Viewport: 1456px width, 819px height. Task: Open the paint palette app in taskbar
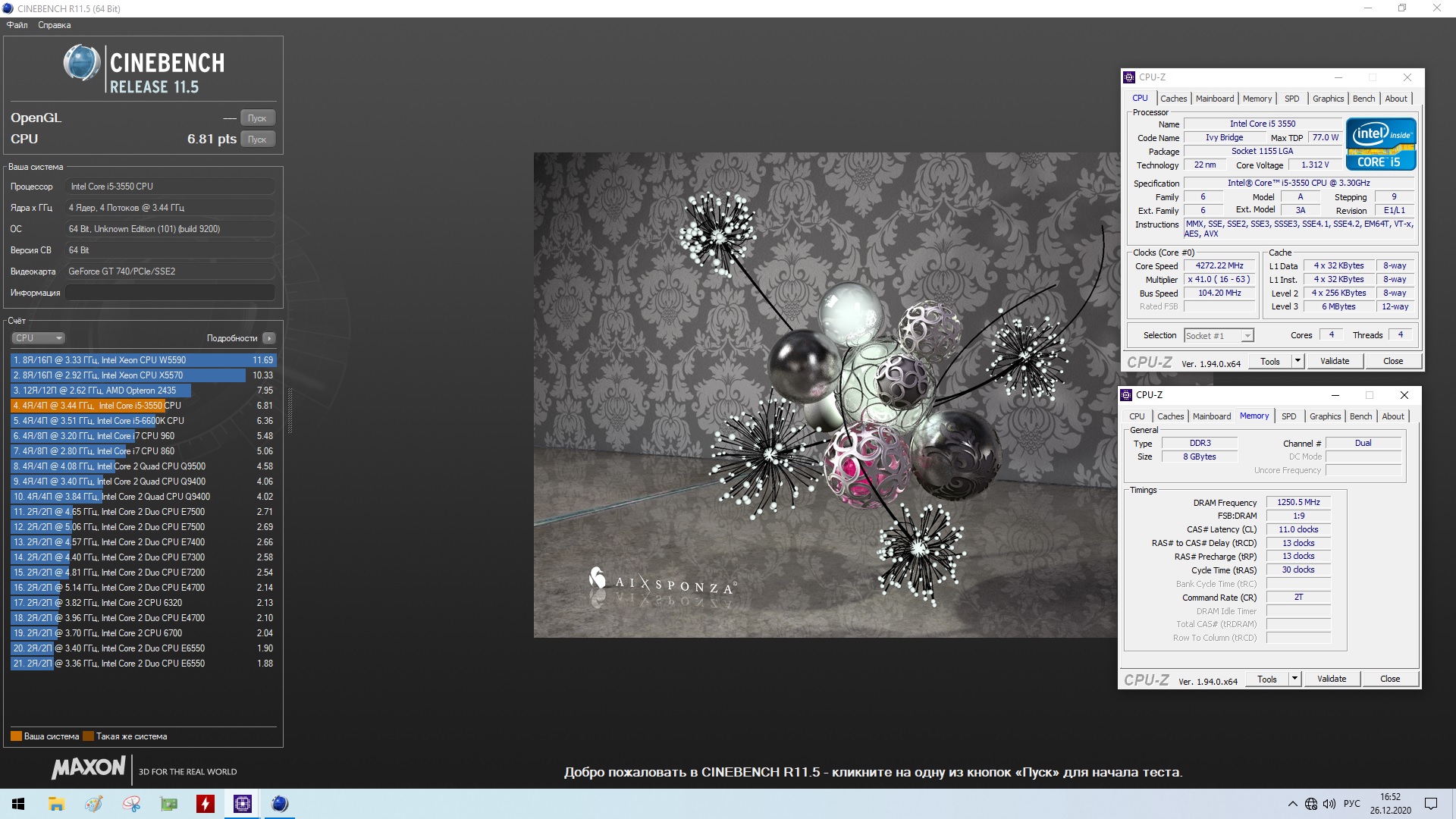93,804
